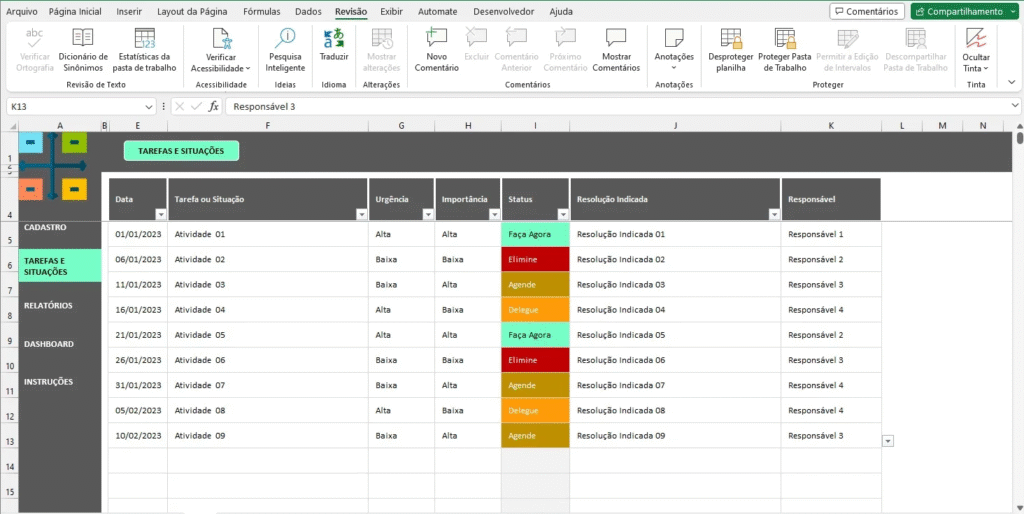Open Estatísticas da pasta de trabalho
Image resolution: width=1024 pixels, height=514 pixels.
tap(145, 40)
